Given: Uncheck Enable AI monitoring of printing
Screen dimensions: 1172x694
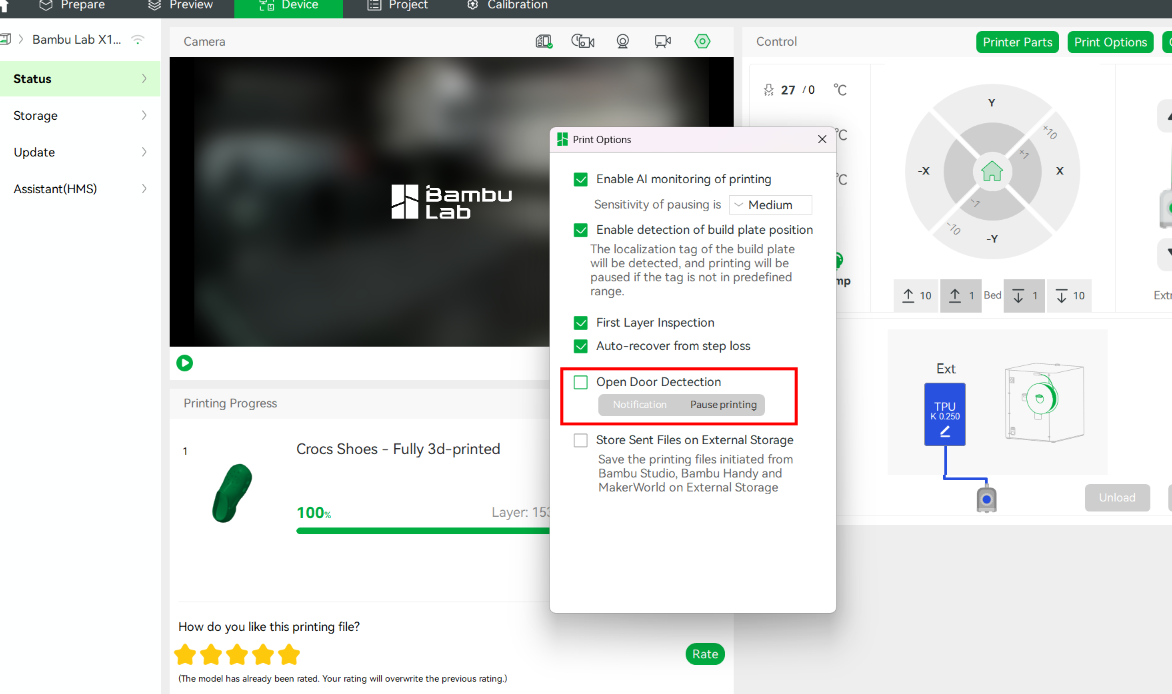Looking at the screenshot, I should (581, 179).
